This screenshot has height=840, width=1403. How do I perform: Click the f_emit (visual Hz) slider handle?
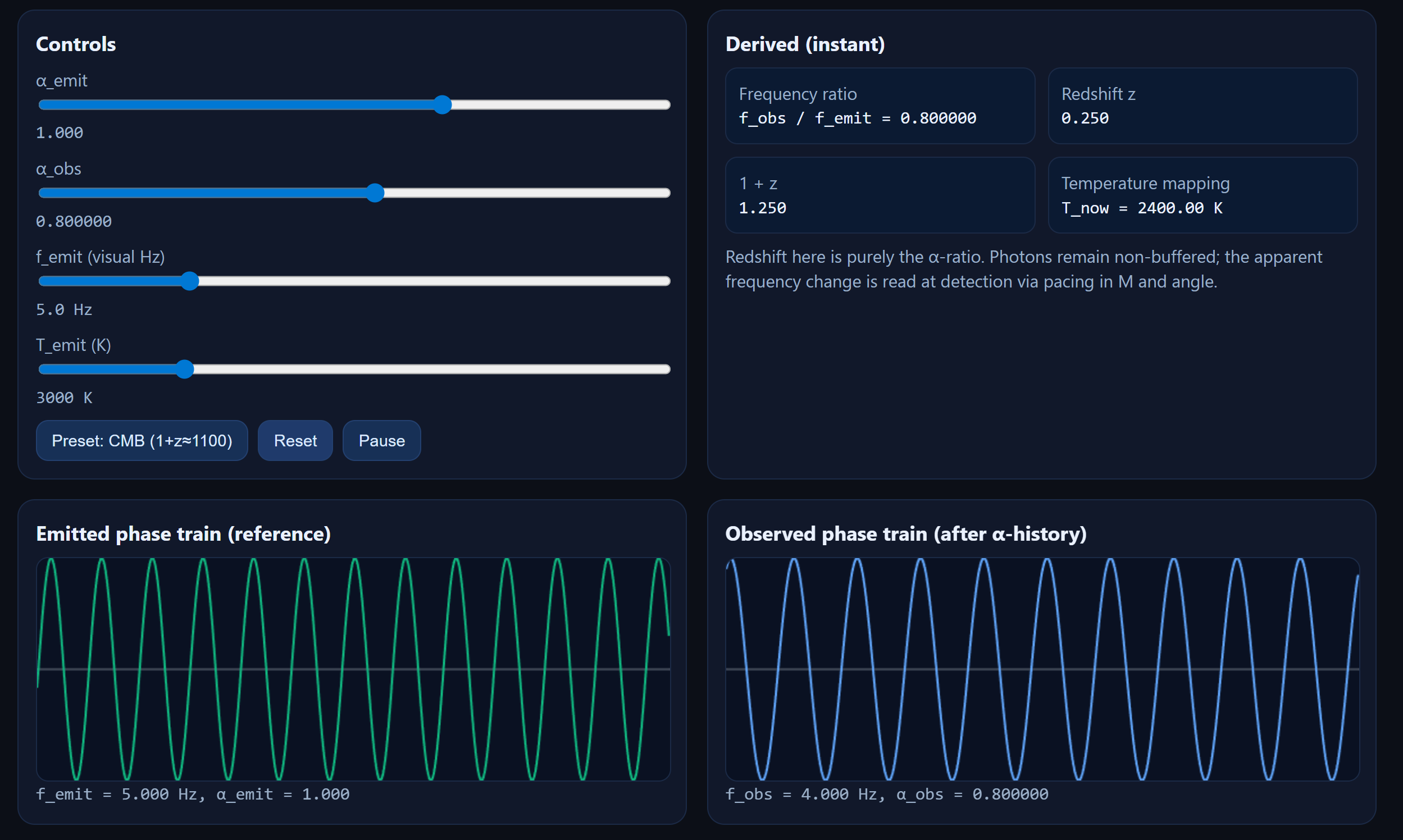point(190,281)
